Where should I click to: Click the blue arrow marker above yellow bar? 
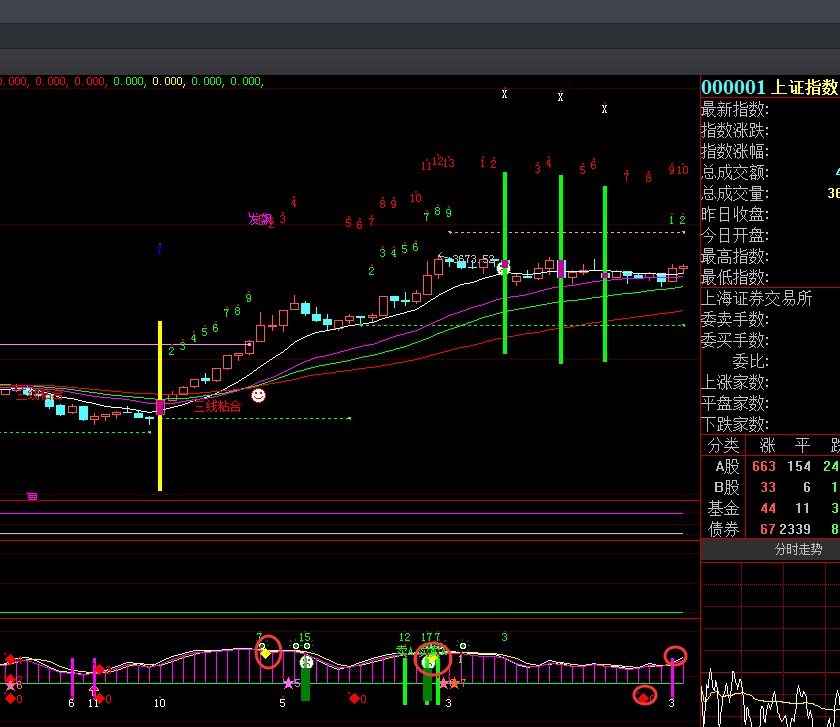159,246
